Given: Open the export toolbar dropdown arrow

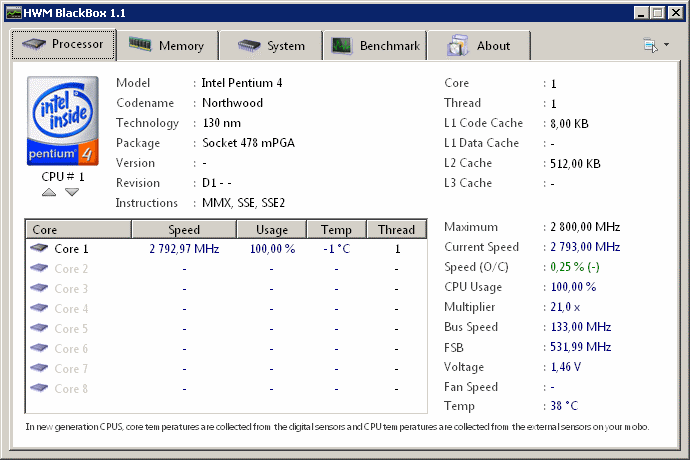Looking at the screenshot, I should pos(666,44).
